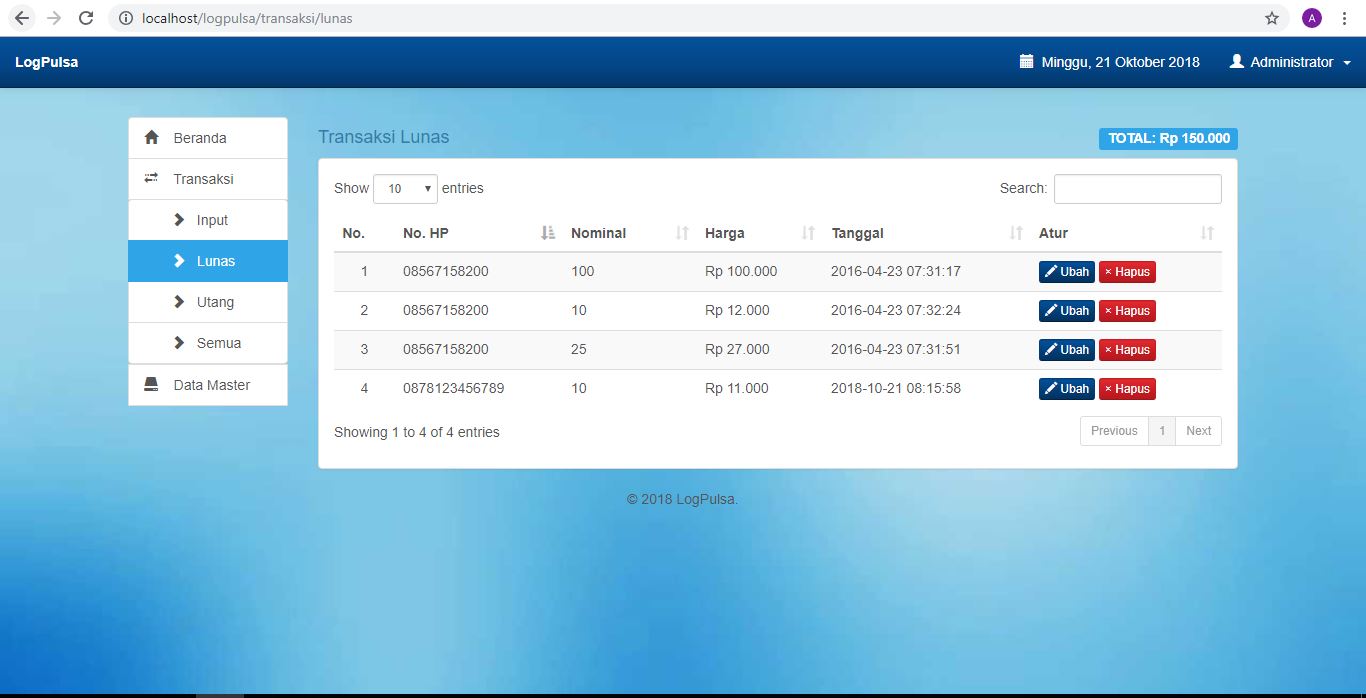This screenshot has height=698, width=1366.
Task: Click the LogPulsa brand link
Action: point(46,62)
